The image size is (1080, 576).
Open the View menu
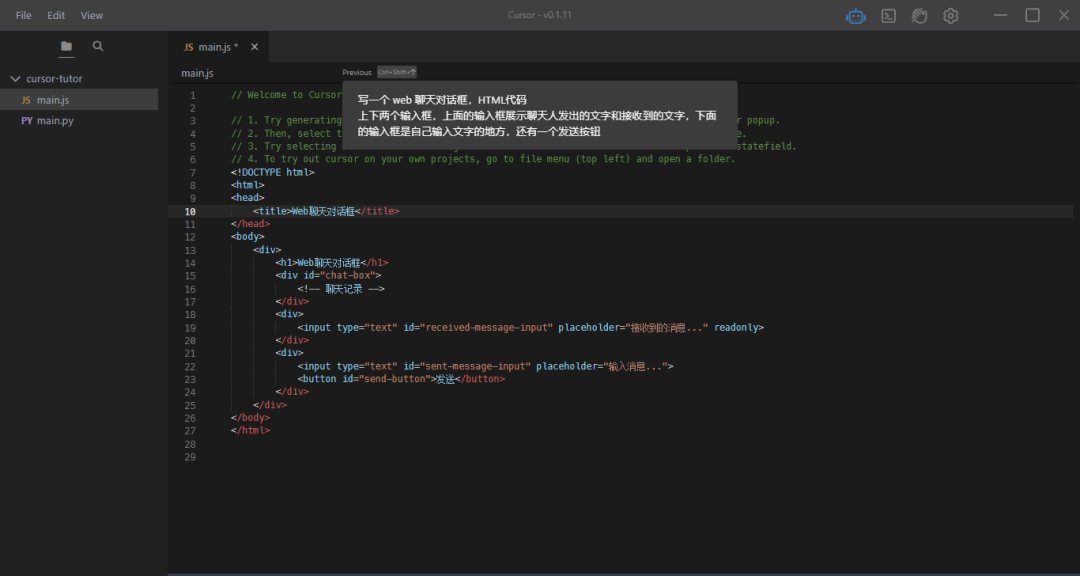pos(92,16)
